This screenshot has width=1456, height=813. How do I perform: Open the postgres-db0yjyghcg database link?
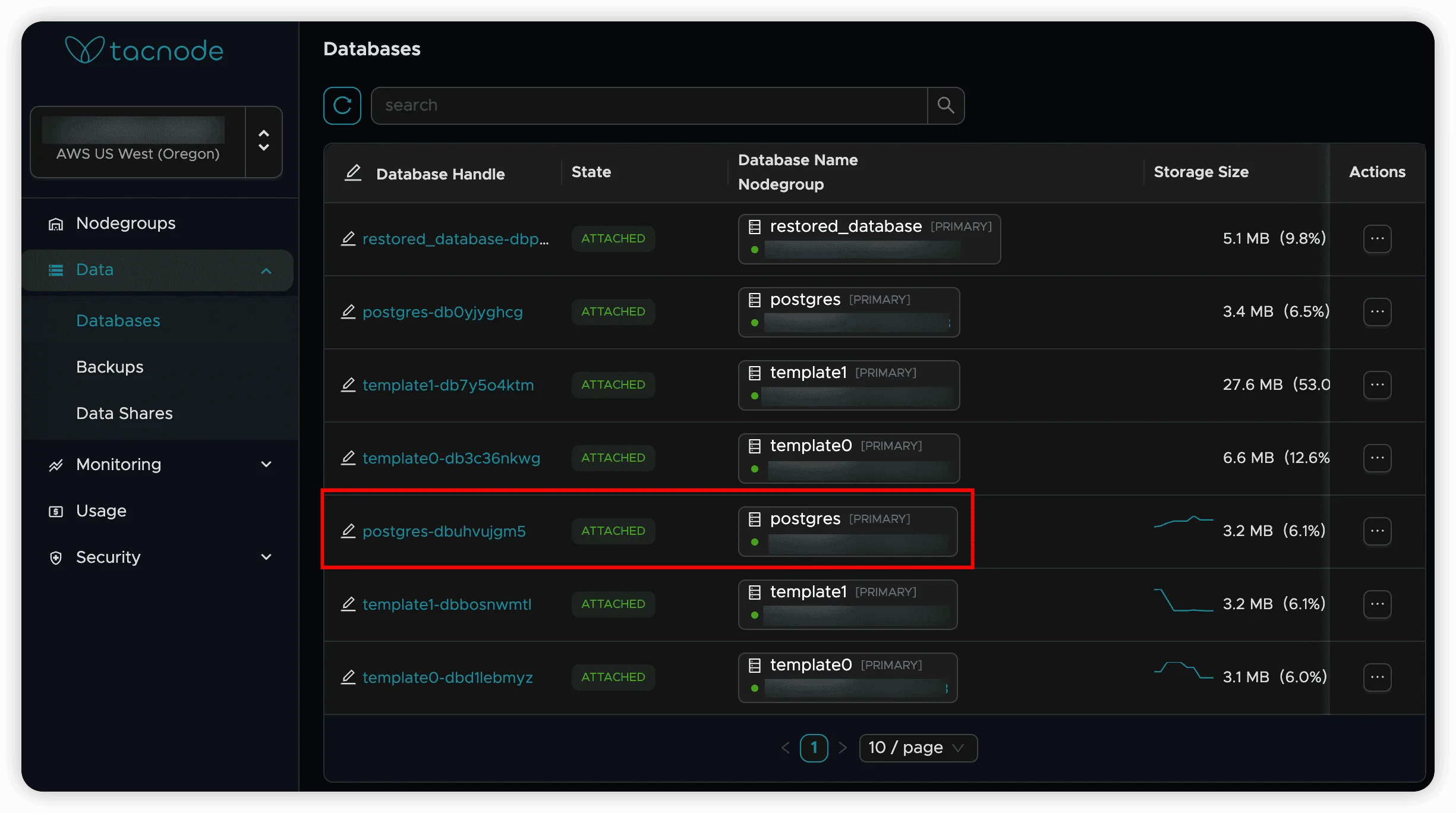coord(442,312)
